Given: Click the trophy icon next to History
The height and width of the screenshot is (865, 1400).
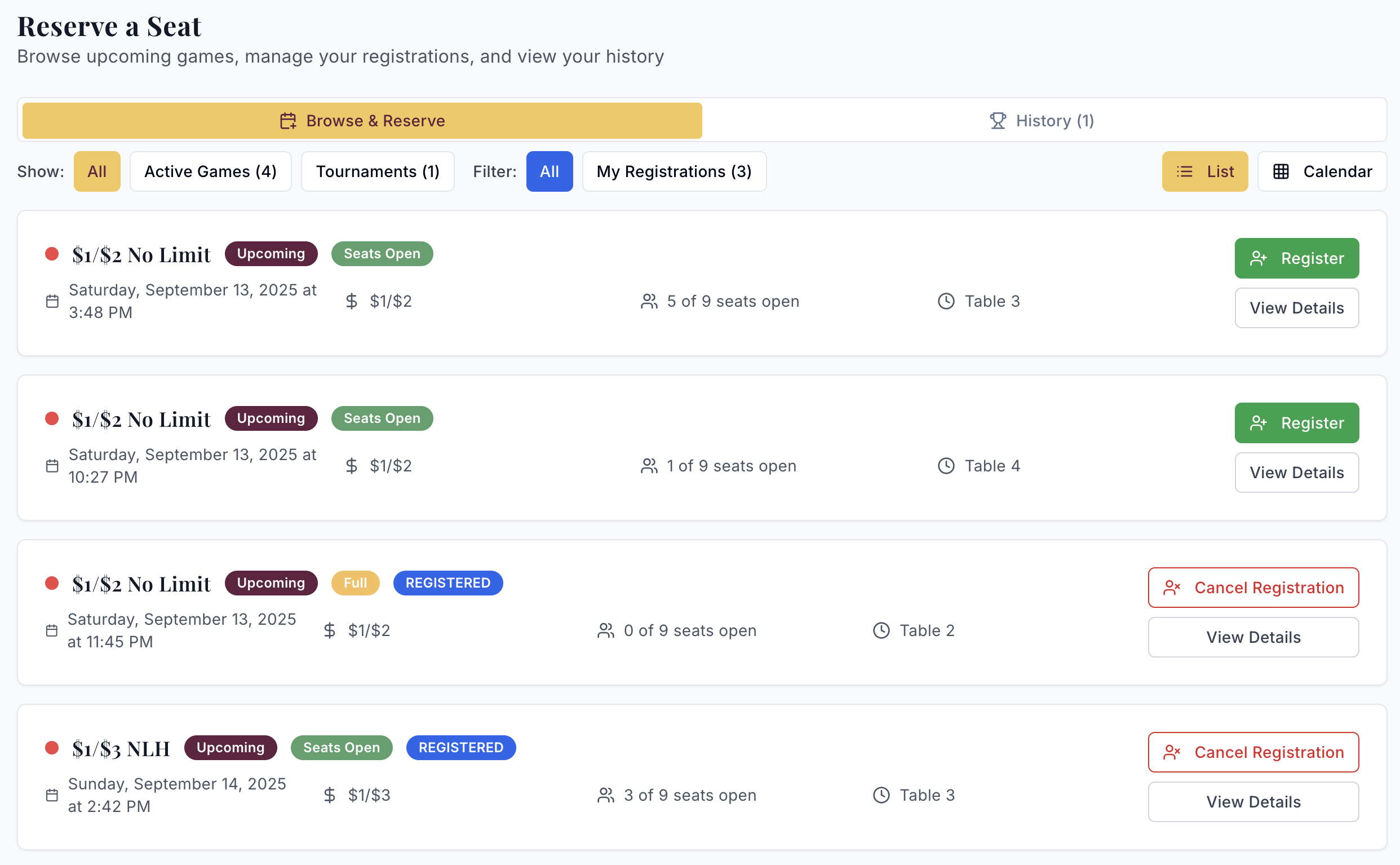Looking at the screenshot, I should (x=998, y=121).
